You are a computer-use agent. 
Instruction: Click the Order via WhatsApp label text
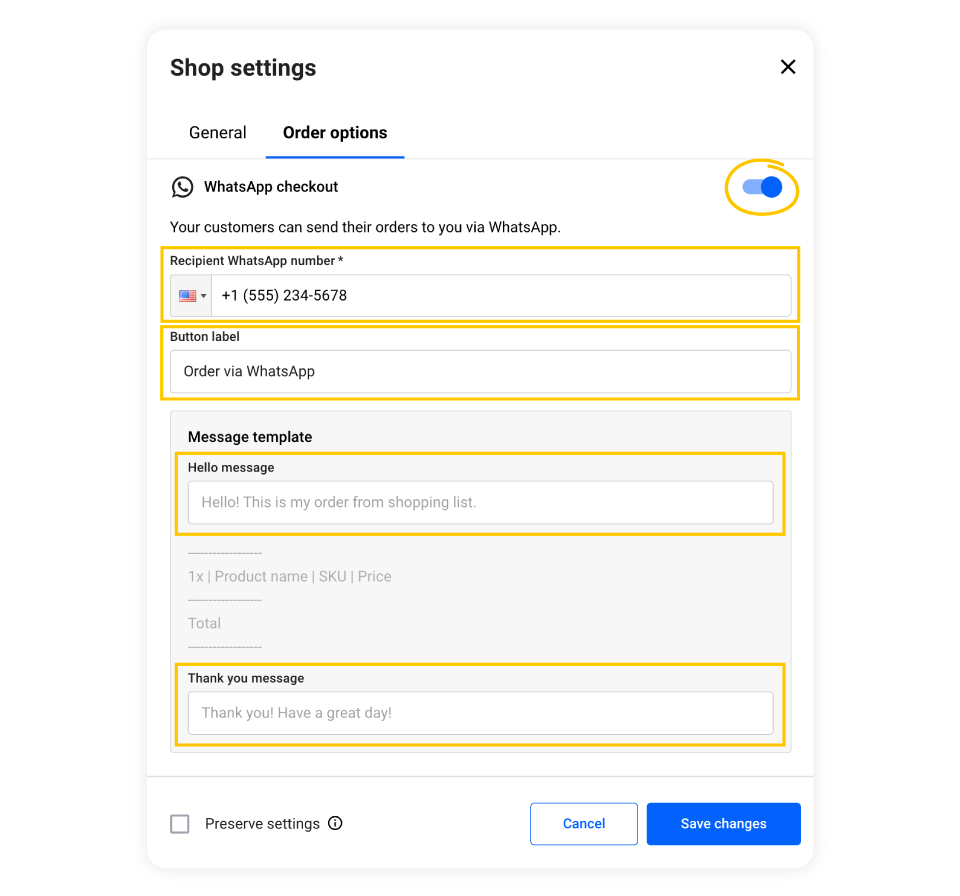pos(251,371)
